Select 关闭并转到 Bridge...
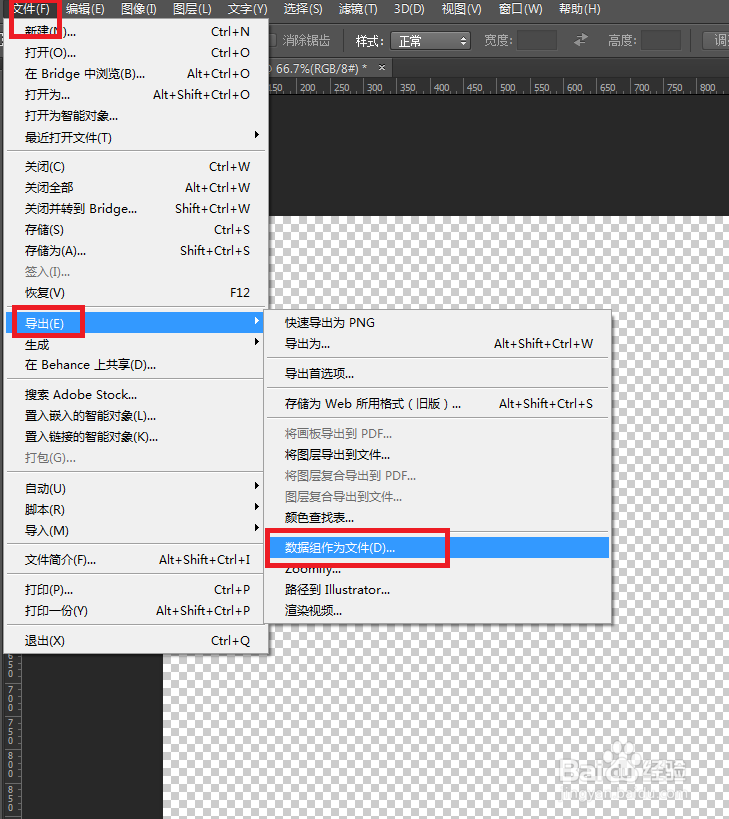This screenshot has width=729, height=819. (x=136, y=208)
